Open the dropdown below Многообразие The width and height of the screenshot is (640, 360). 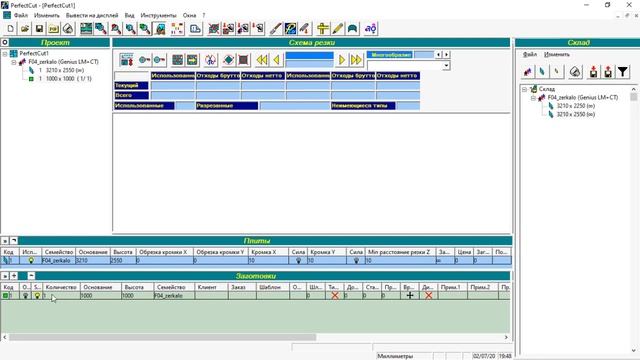point(446,65)
